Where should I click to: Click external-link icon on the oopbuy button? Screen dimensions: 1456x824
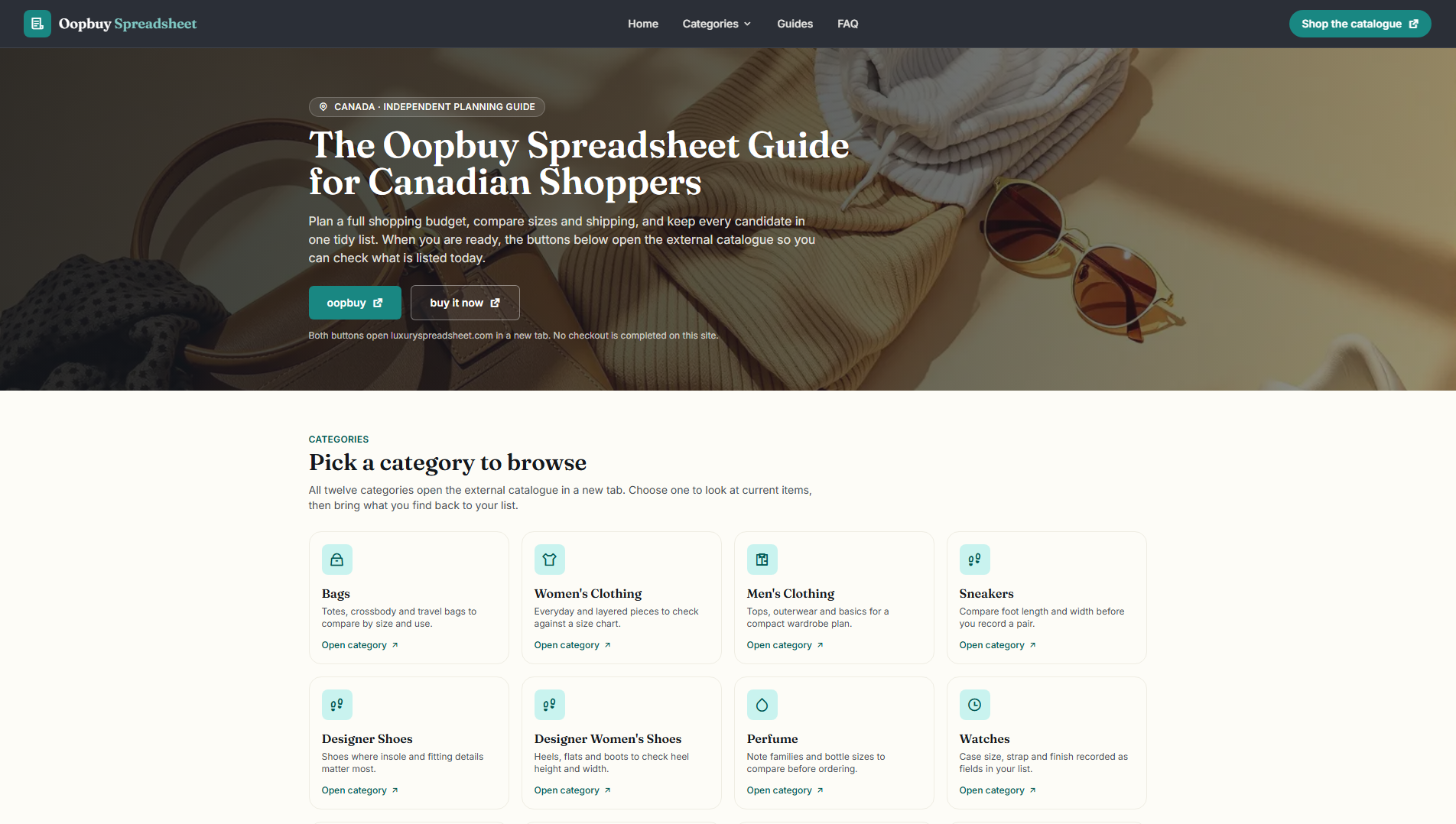[378, 303]
